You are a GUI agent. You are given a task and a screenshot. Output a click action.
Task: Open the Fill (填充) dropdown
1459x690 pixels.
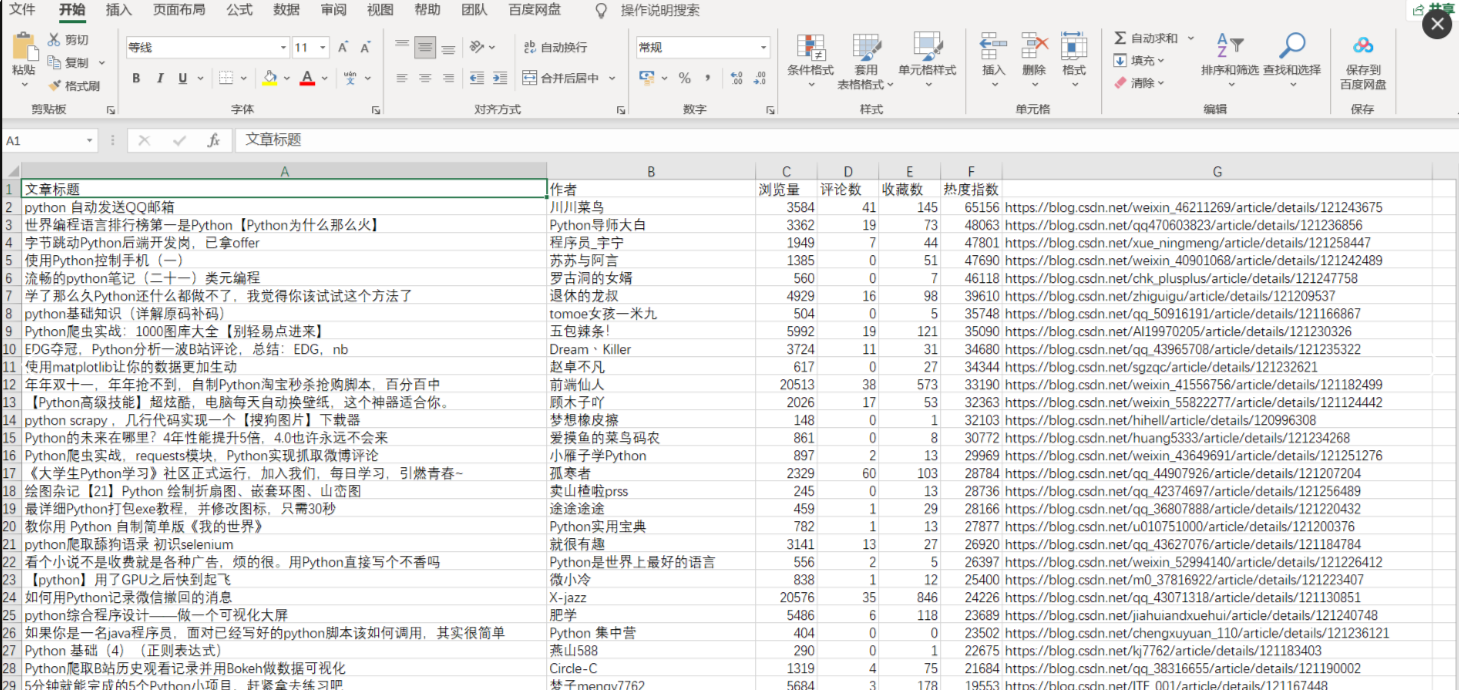(x=1139, y=61)
